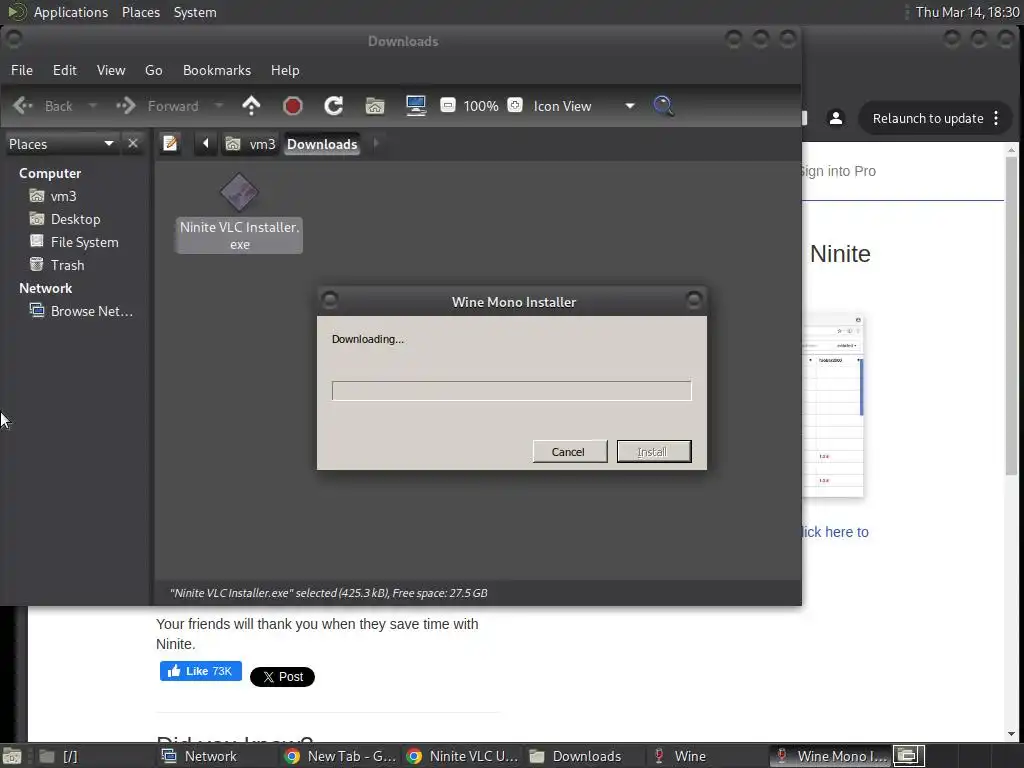Open the System menu in top panel
The height and width of the screenshot is (768, 1024).
pos(195,12)
